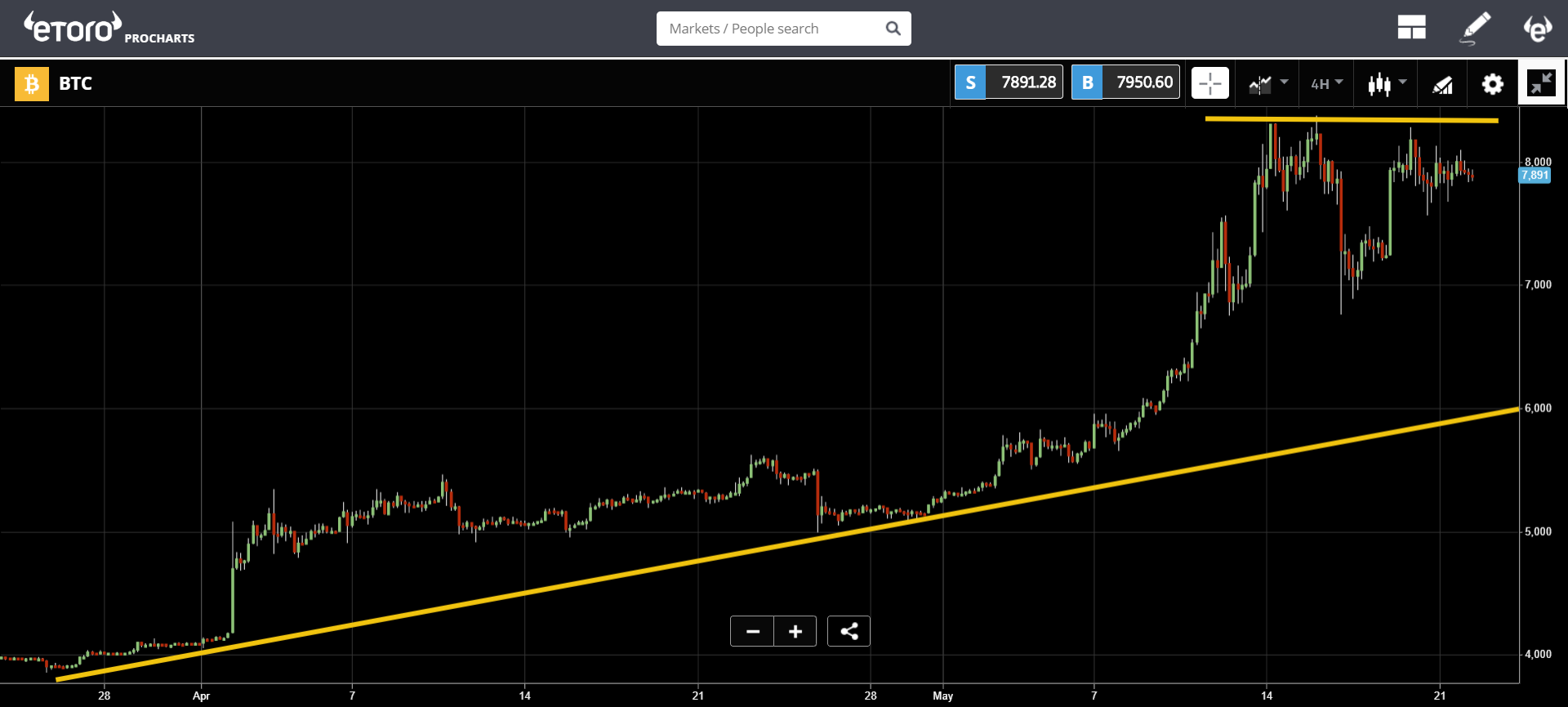The height and width of the screenshot is (707, 1568).
Task: Zoom in the chart with plus button
Action: tap(795, 631)
